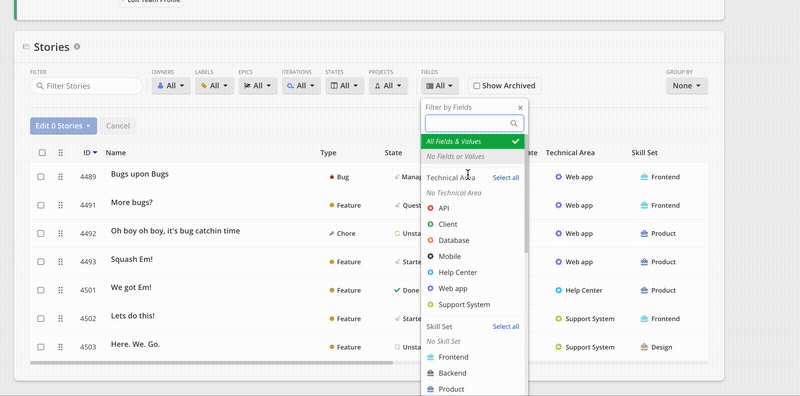Open the Group By None dropdown

tap(687, 86)
